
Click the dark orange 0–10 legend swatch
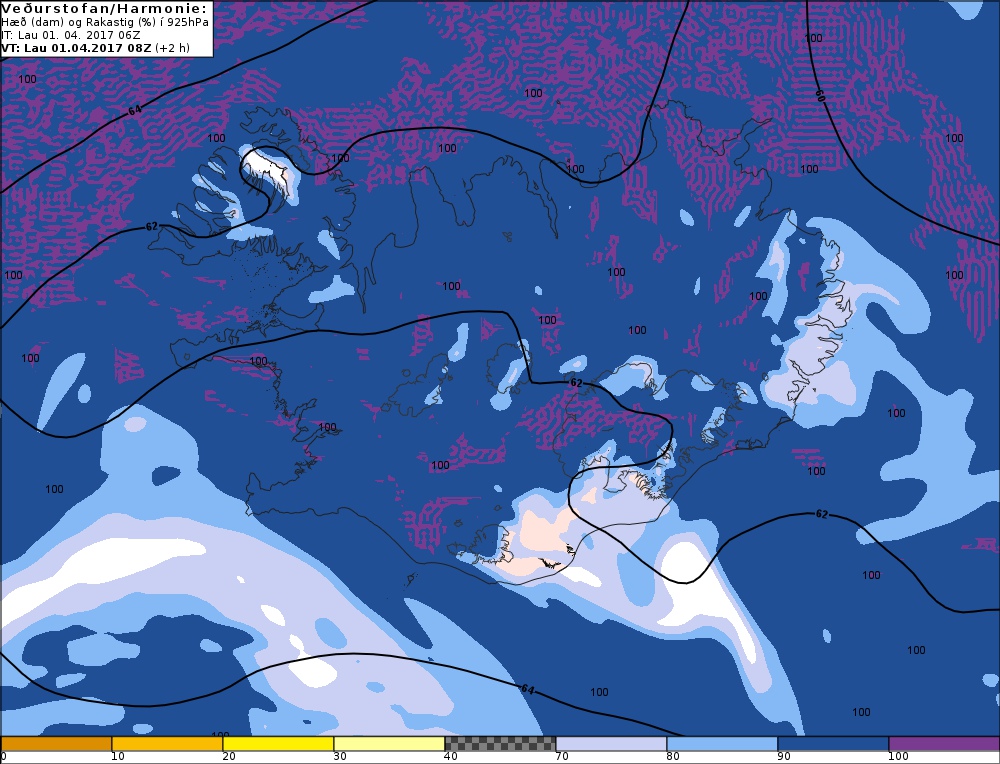(56, 744)
